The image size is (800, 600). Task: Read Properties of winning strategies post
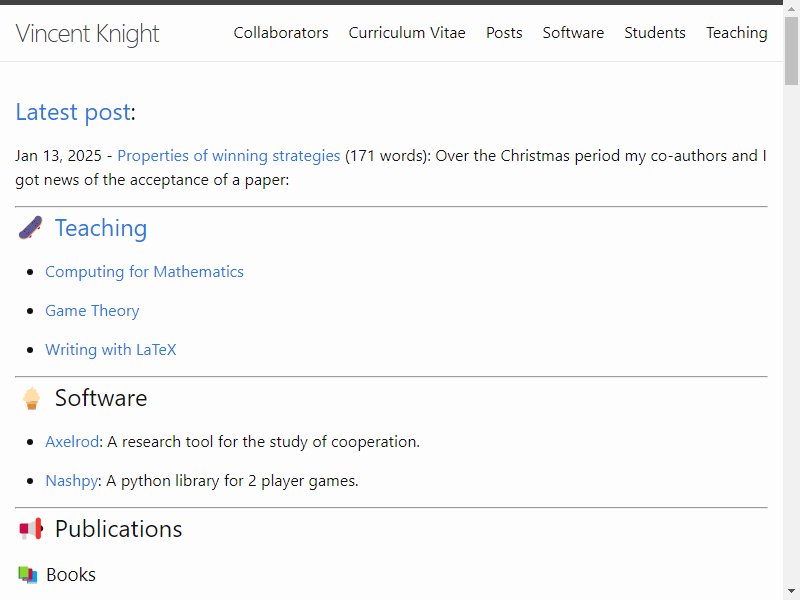click(229, 155)
